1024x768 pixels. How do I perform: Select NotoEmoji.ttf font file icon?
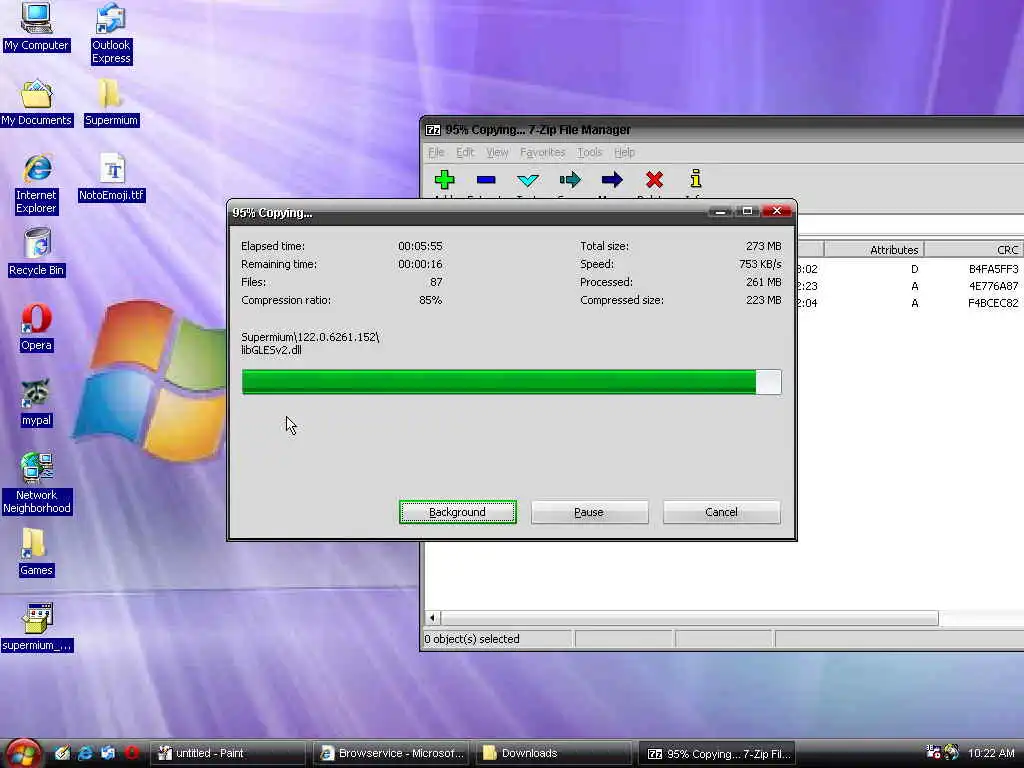pos(111,178)
